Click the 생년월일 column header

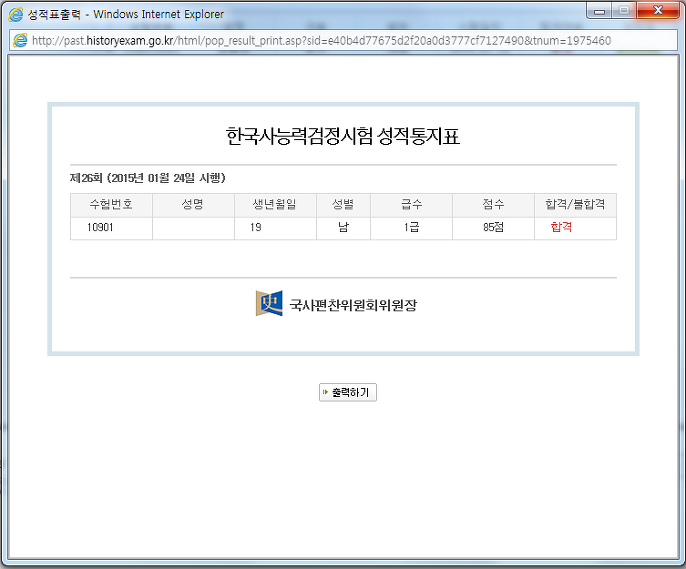(275, 205)
